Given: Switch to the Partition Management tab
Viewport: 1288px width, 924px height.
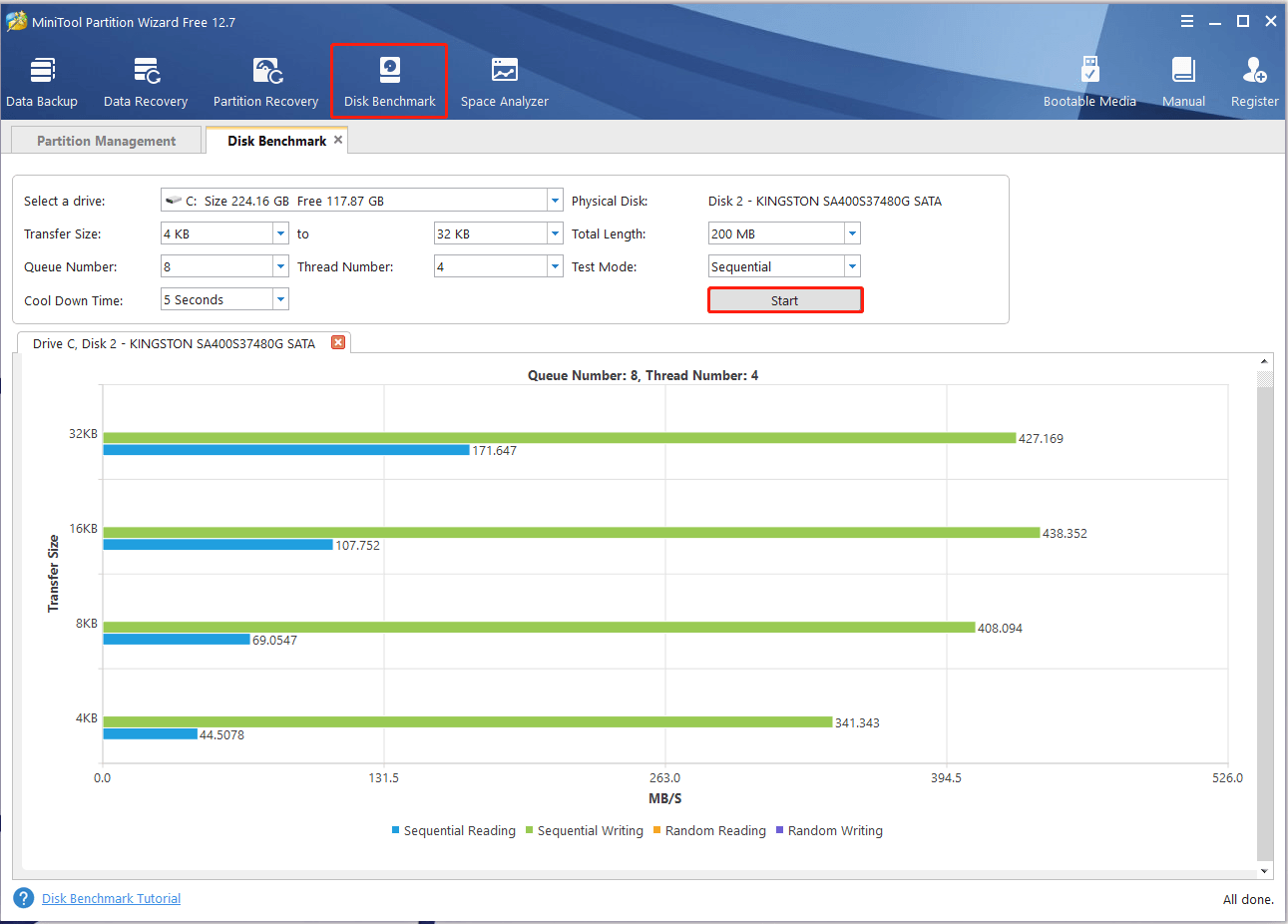Looking at the screenshot, I should pos(106,141).
